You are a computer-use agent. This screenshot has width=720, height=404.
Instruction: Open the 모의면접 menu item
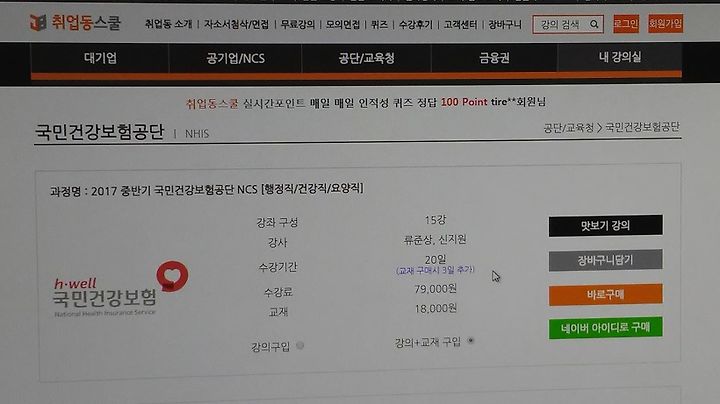[343, 24]
